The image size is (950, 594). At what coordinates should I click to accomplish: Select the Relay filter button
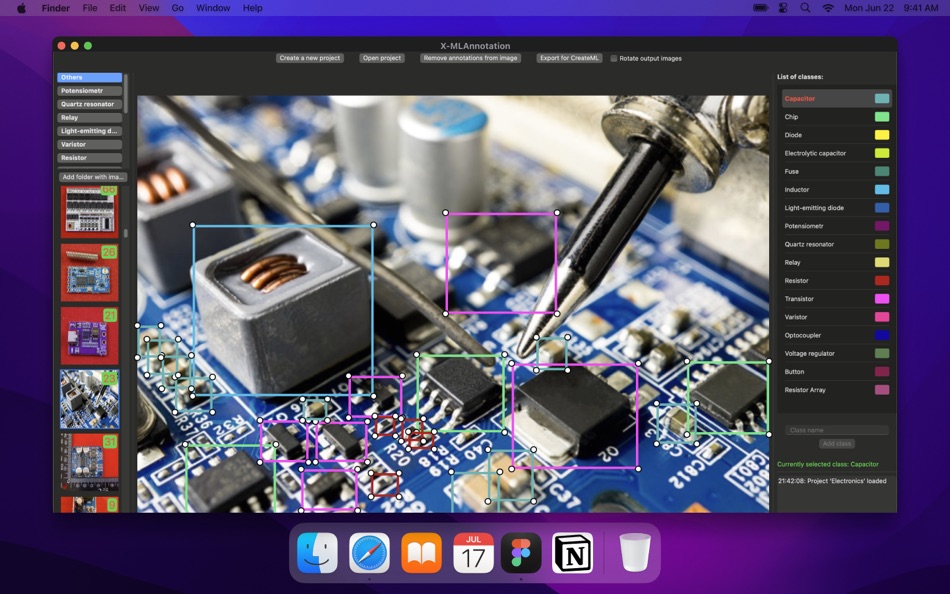pyautogui.click(x=90, y=118)
